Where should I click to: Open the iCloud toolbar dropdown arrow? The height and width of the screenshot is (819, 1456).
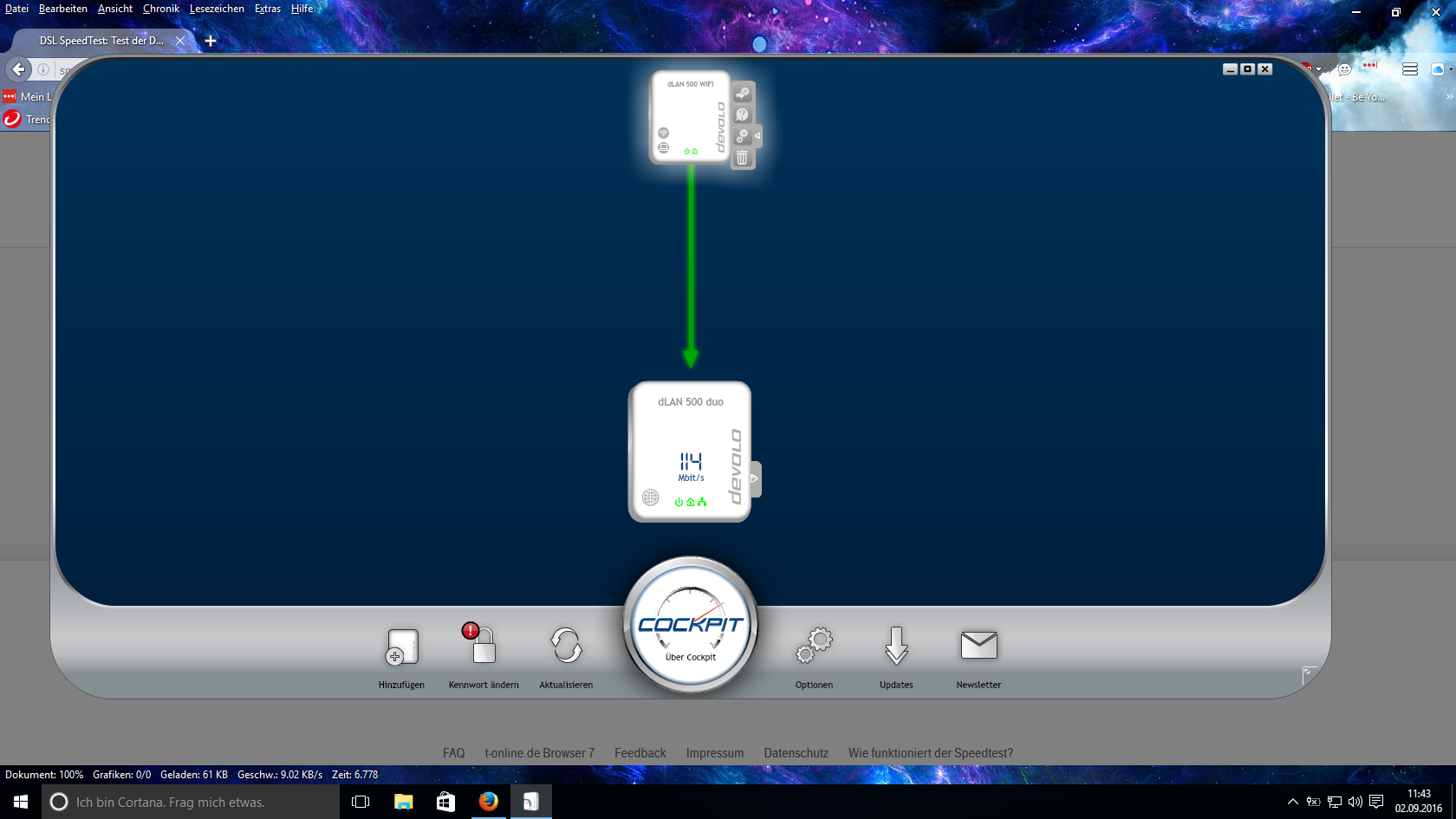click(1451, 69)
